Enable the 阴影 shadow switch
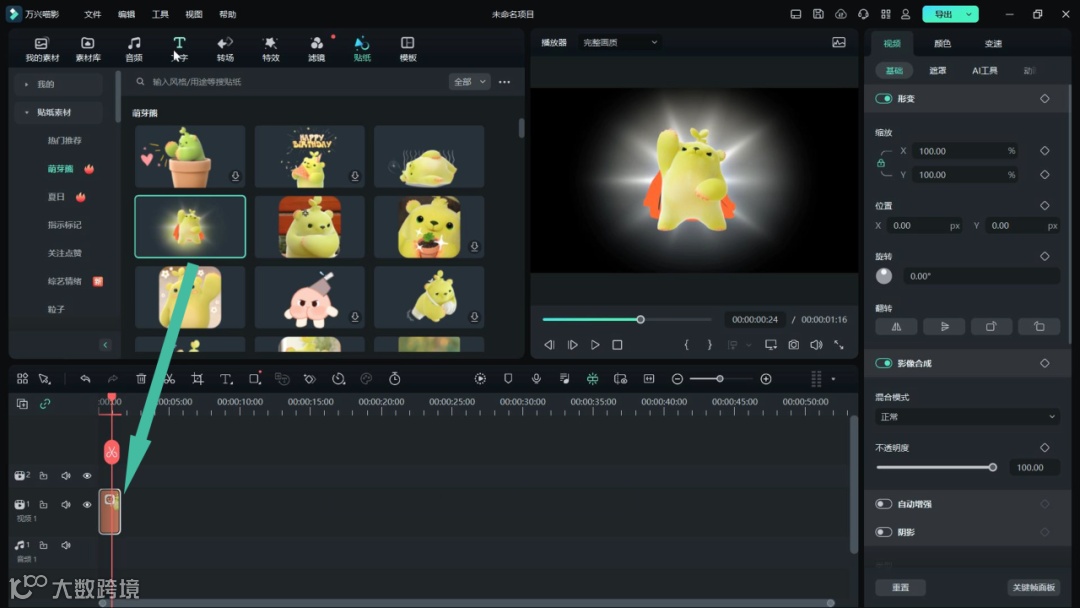 [x=884, y=532]
